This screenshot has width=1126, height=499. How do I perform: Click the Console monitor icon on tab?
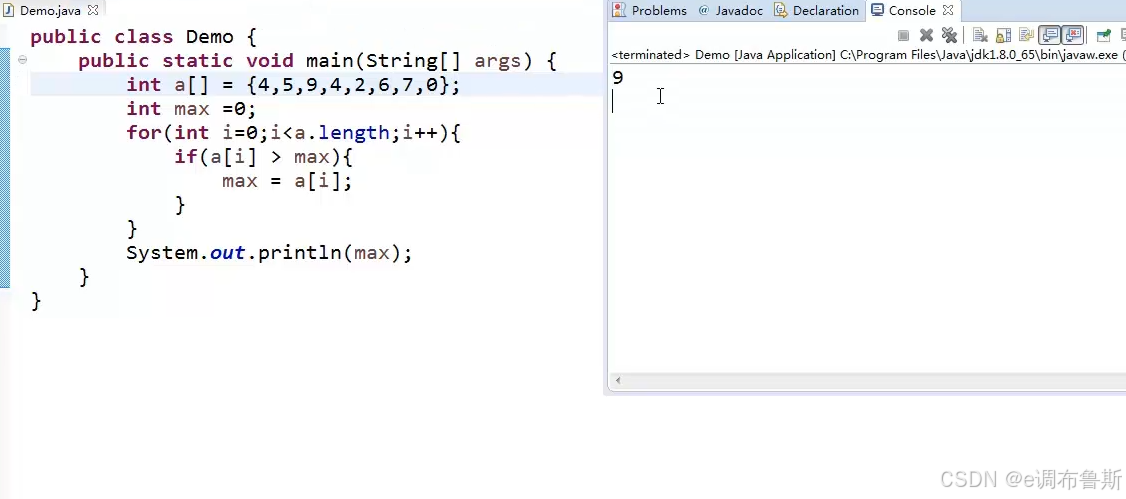(x=878, y=11)
